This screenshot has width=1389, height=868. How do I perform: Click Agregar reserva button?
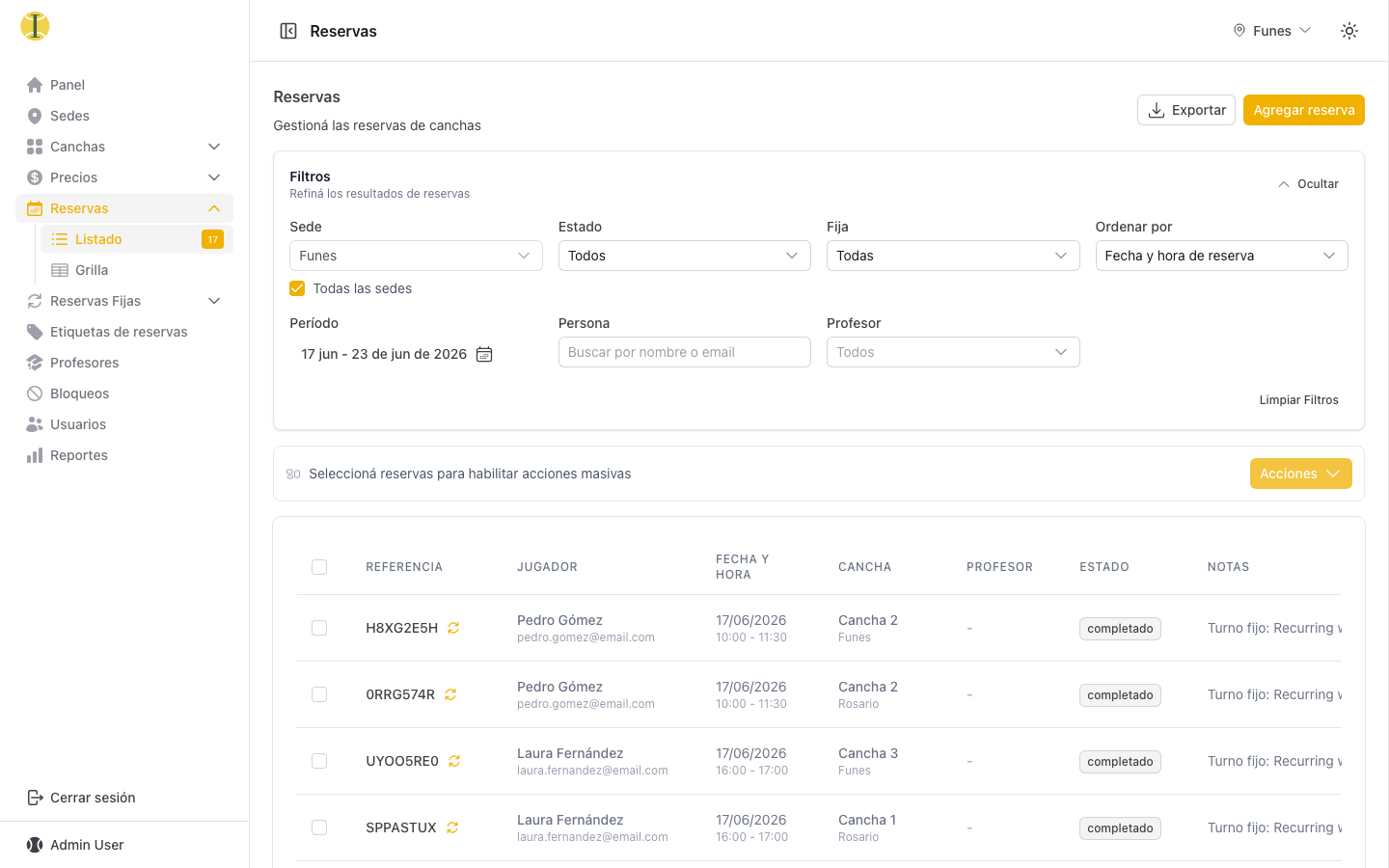[1304, 110]
